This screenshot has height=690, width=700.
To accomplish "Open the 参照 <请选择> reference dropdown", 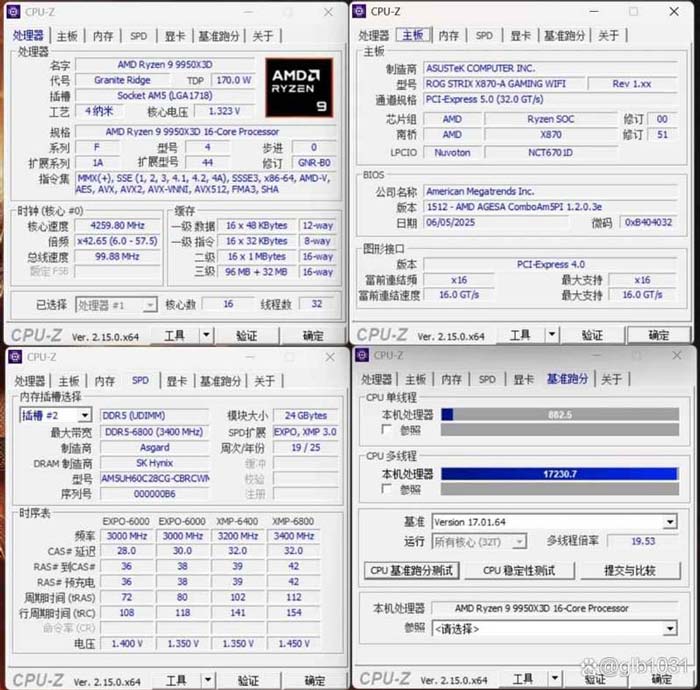I will 670,628.
